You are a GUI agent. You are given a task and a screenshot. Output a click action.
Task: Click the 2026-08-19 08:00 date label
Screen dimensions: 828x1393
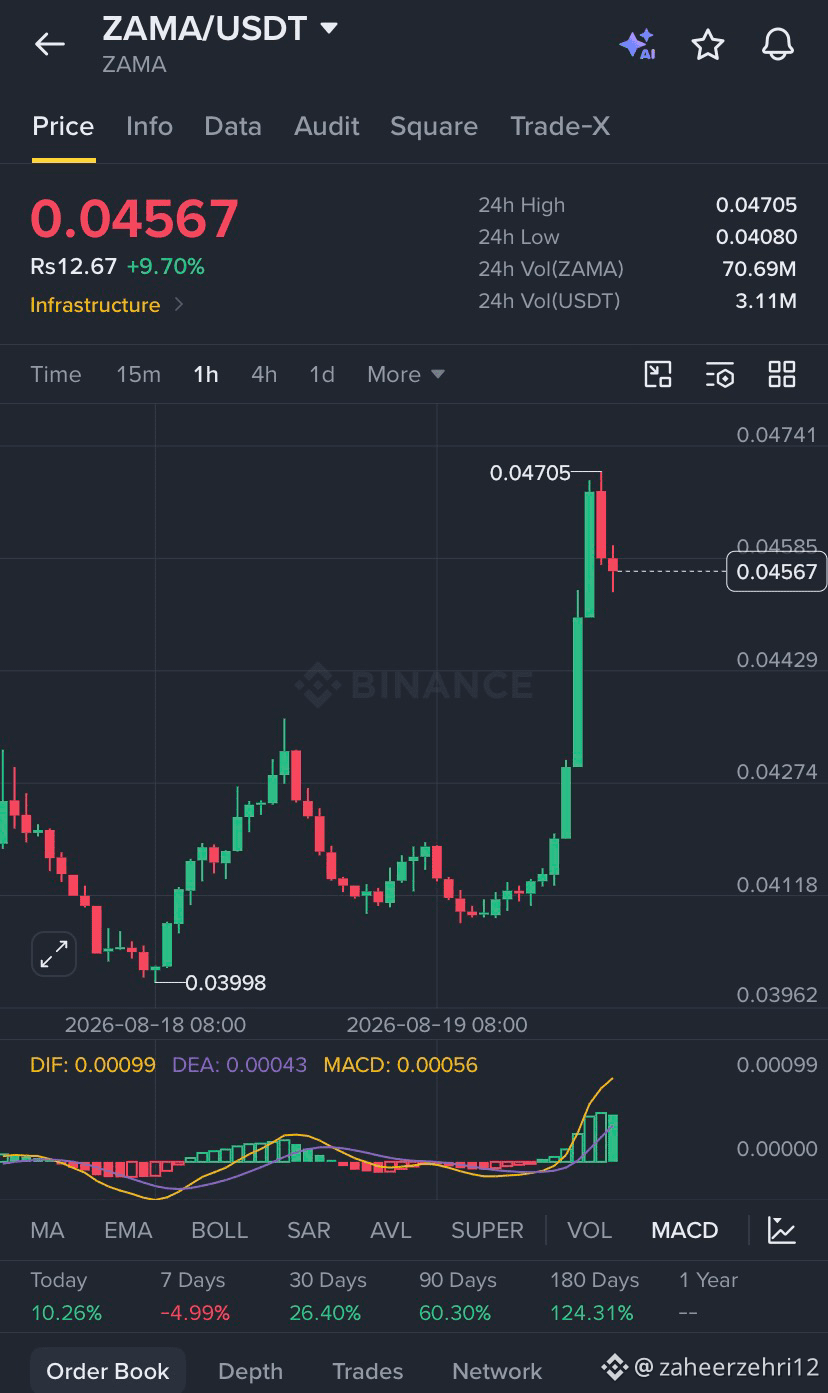(437, 1025)
